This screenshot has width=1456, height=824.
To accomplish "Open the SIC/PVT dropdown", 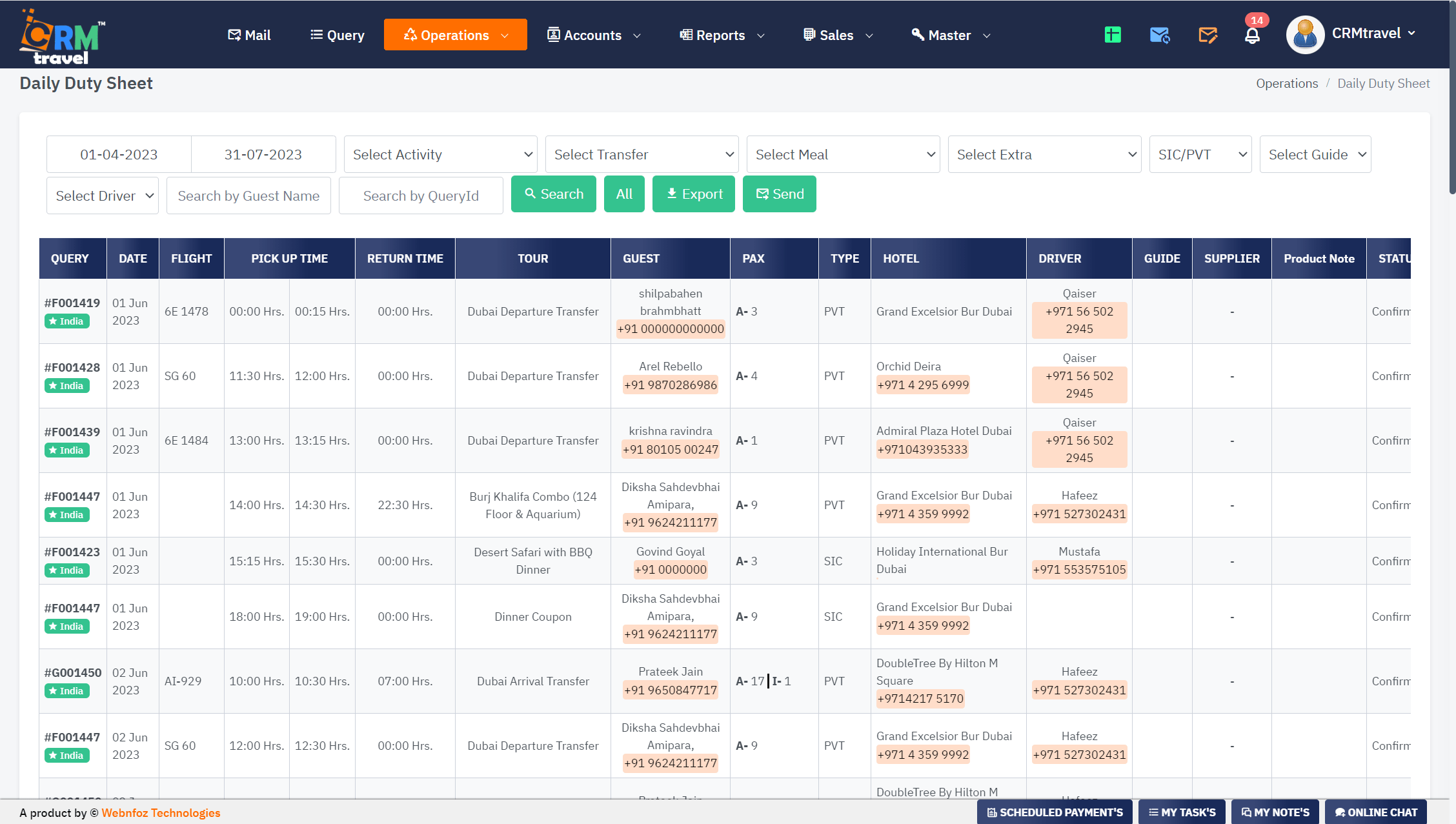I will [x=1200, y=154].
